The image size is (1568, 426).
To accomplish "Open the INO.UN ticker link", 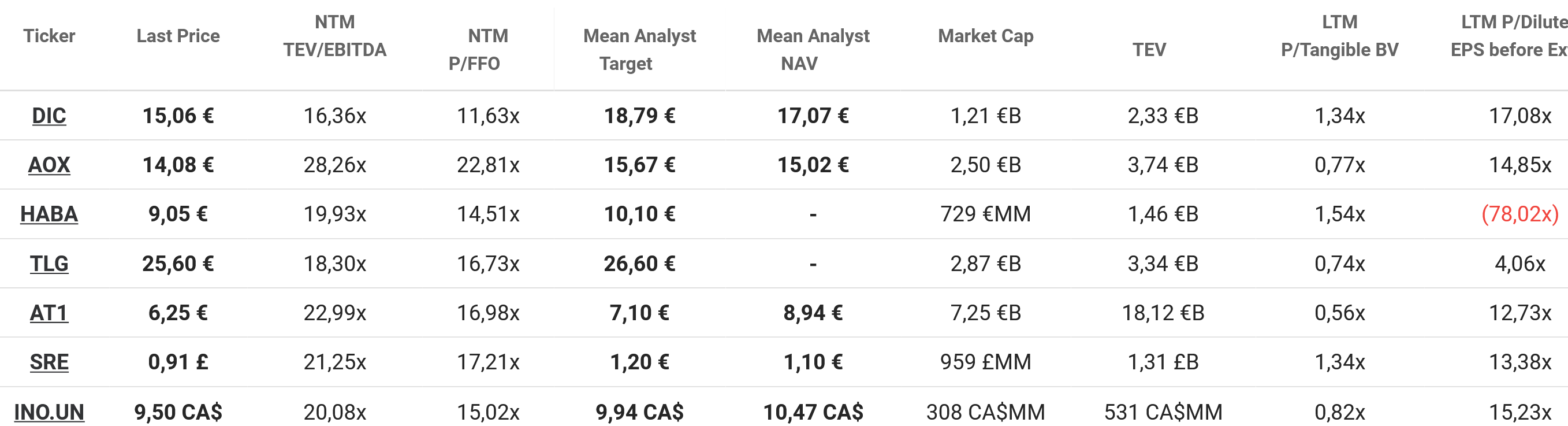I will 49,412.
